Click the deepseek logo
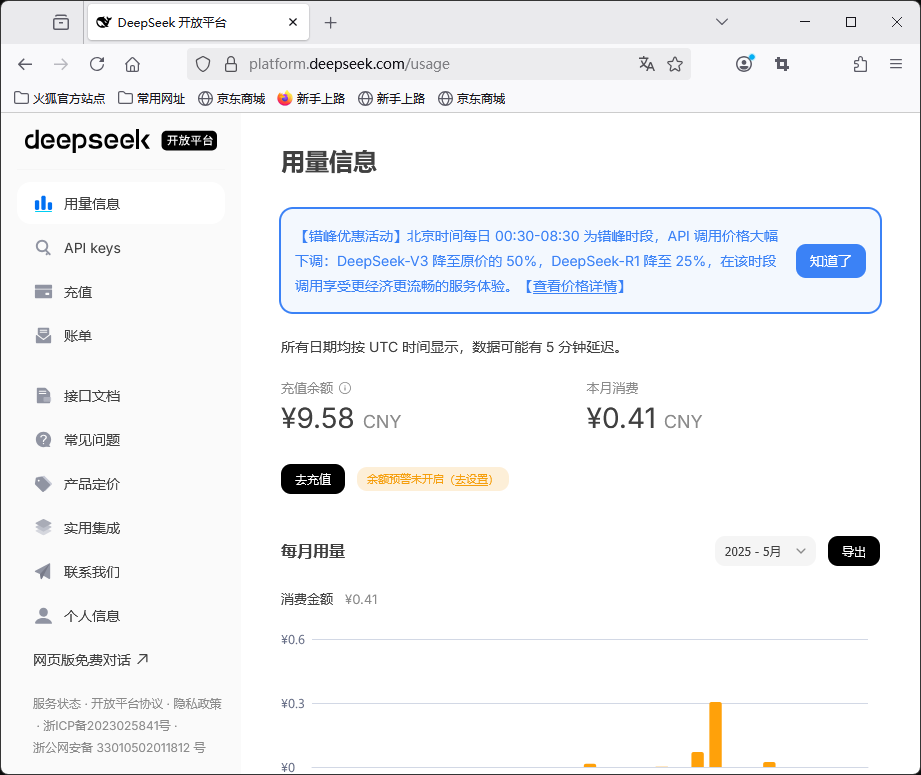The image size is (921, 775). tap(87, 140)
